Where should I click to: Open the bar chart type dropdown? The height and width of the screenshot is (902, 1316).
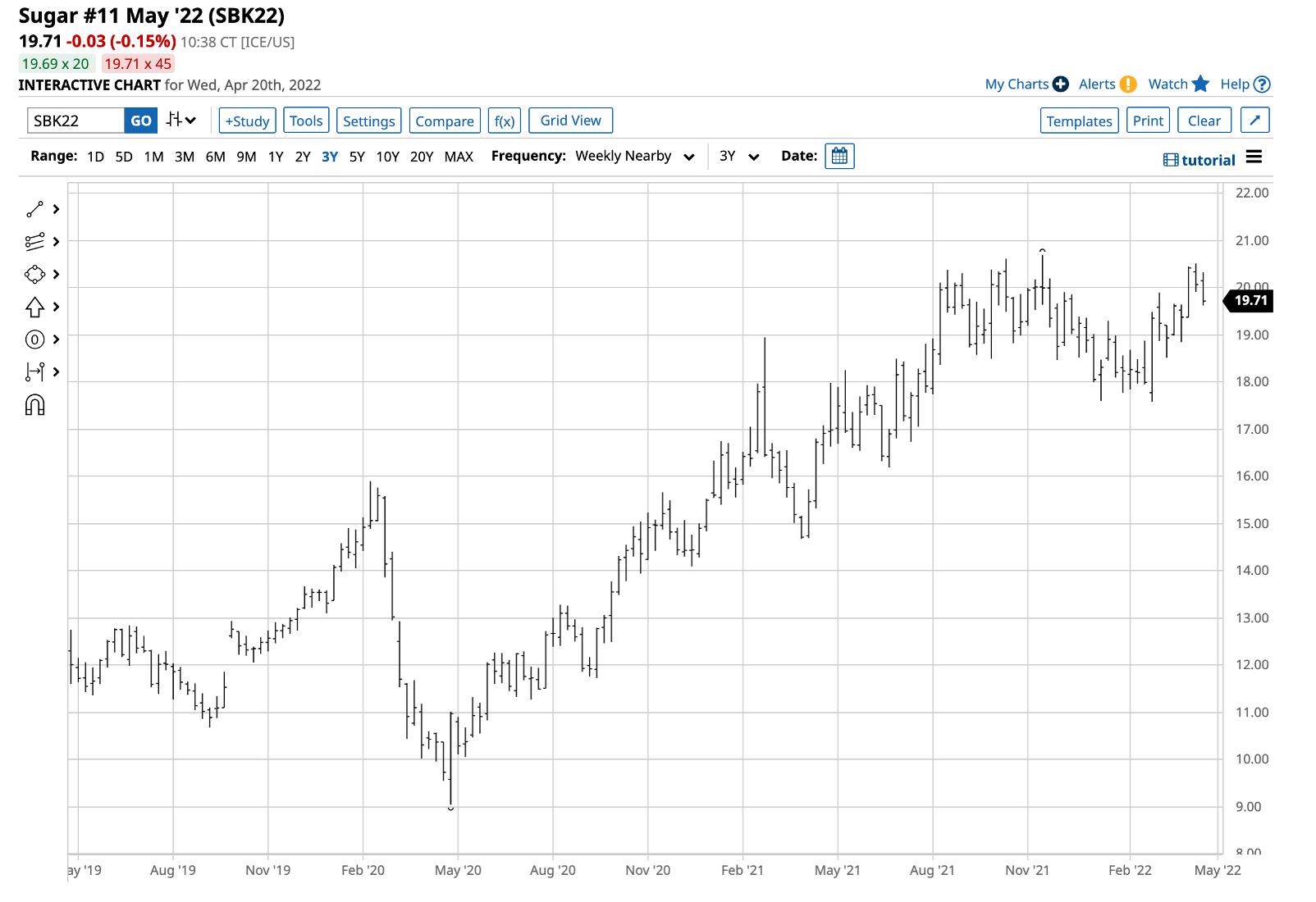coord(181,121)
